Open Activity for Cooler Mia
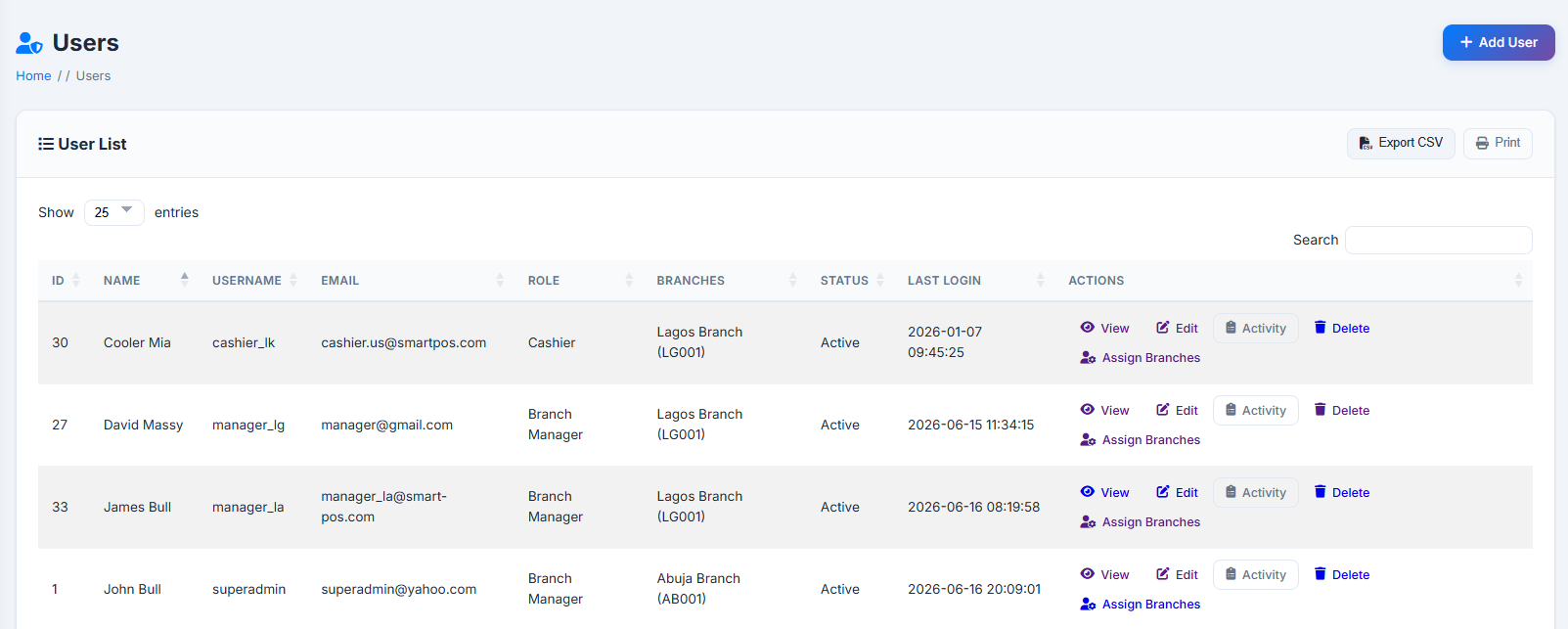 (1256, 329)
